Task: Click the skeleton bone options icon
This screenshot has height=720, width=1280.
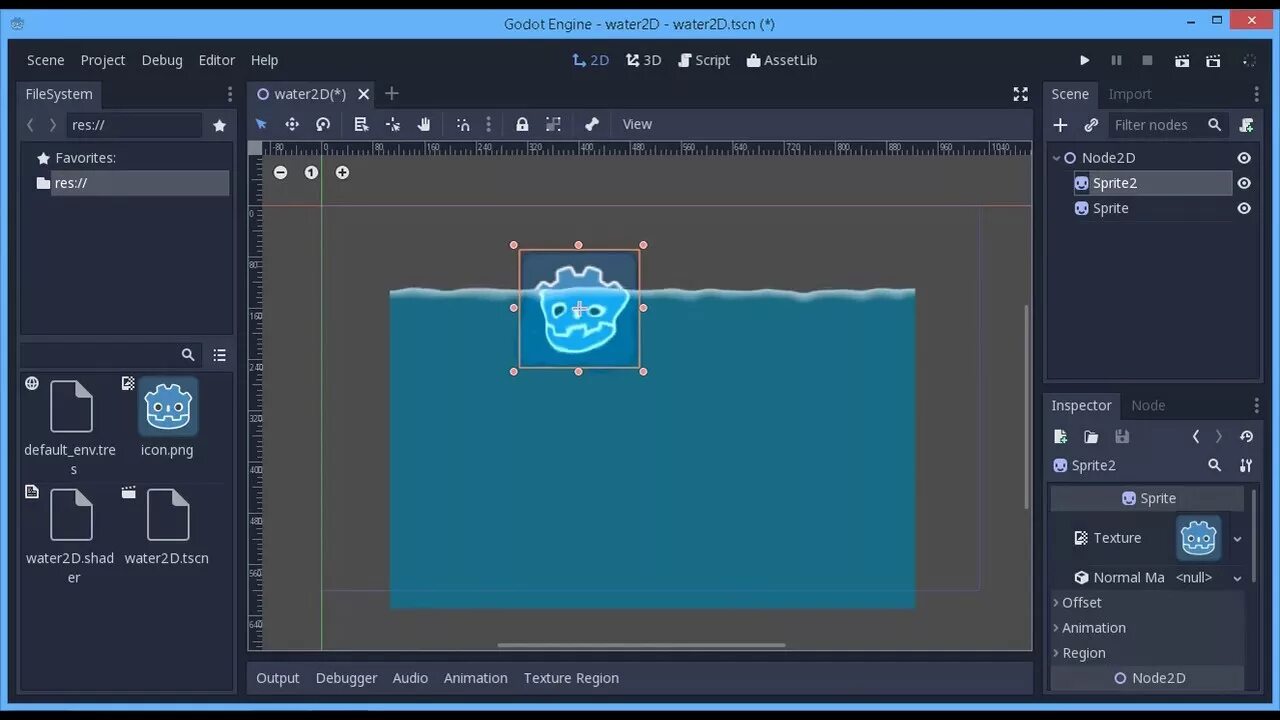Action: (x=592, y=124)
